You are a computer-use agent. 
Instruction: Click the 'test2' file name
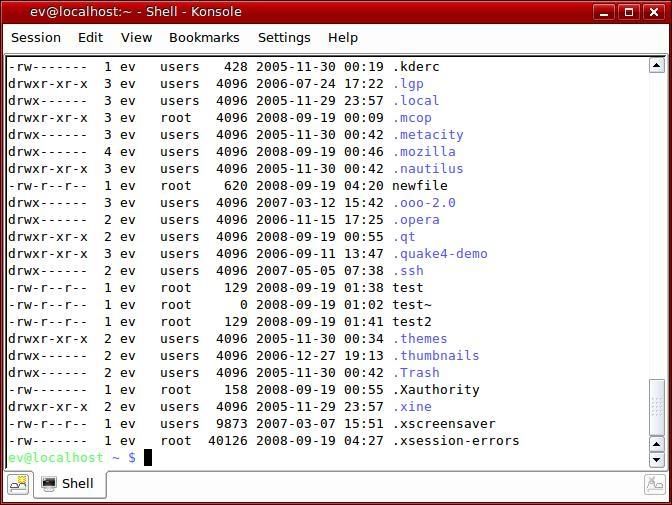click(412, 322)
